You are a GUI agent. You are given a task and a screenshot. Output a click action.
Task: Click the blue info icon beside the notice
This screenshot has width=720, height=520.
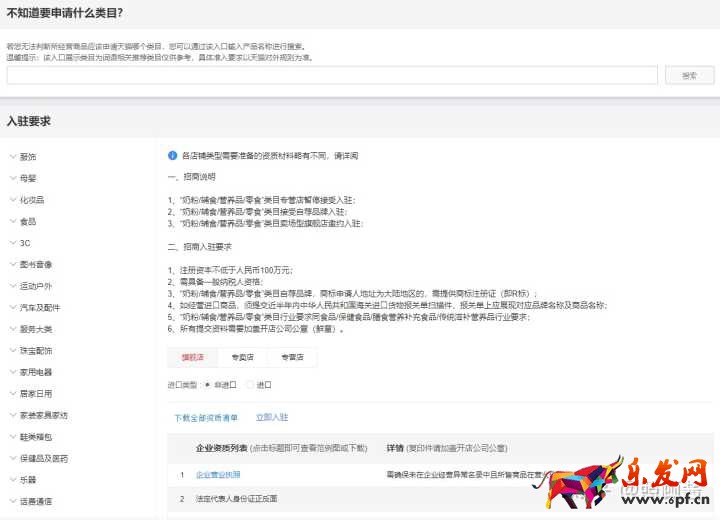click(x=172, y=156)
